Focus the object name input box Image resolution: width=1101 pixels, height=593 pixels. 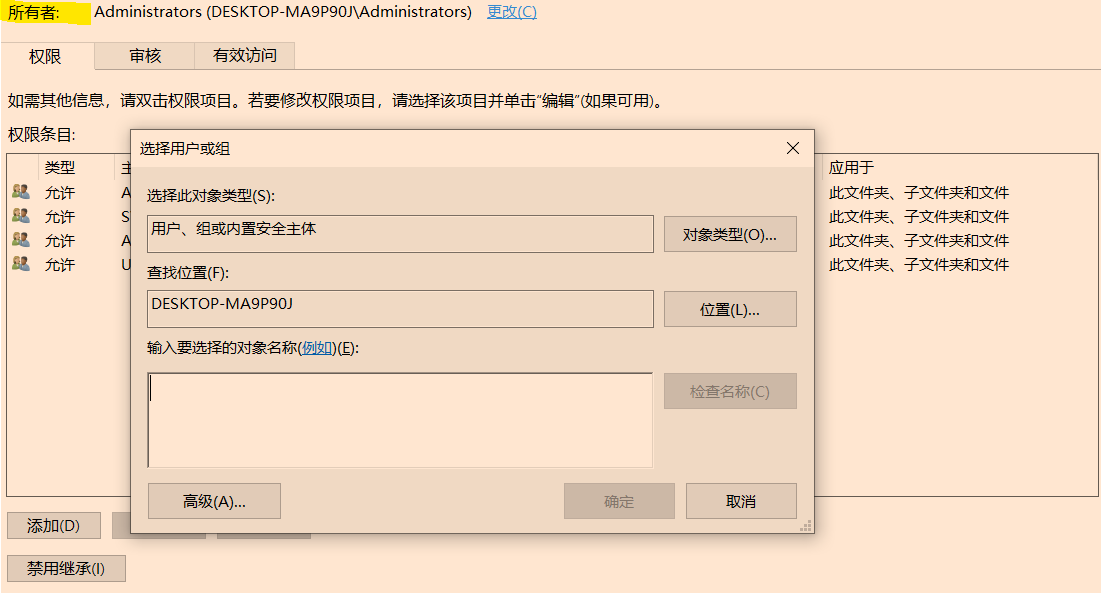400,420
